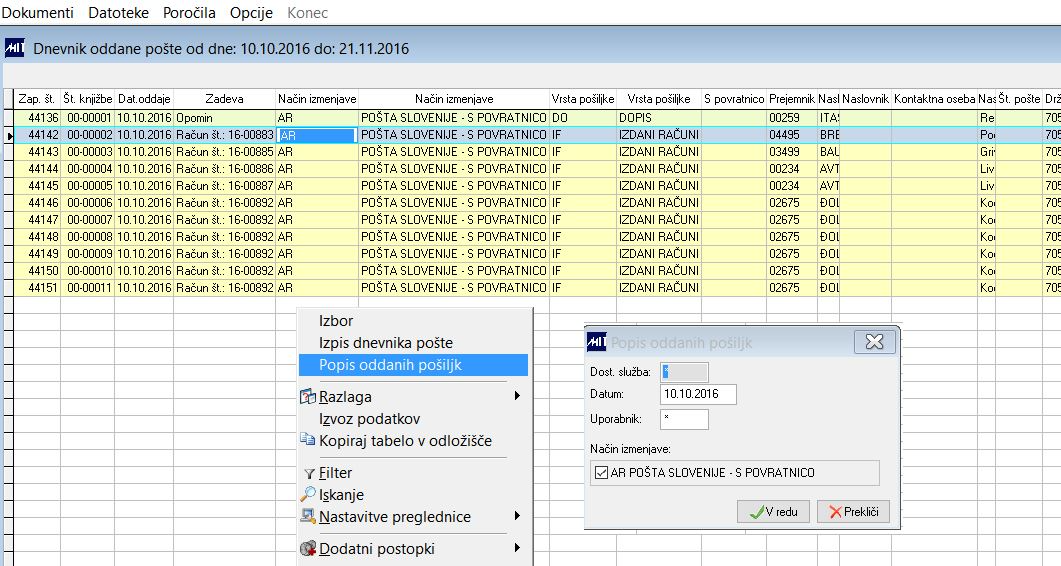The width and height of the screenshot is (1061, 566).
Task: Click the Naslovnik column header
Action: click(865, 99)
